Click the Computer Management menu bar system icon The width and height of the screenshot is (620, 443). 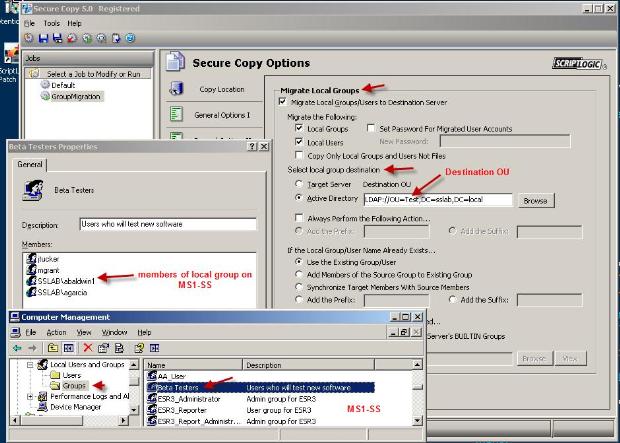coord(15,332)
